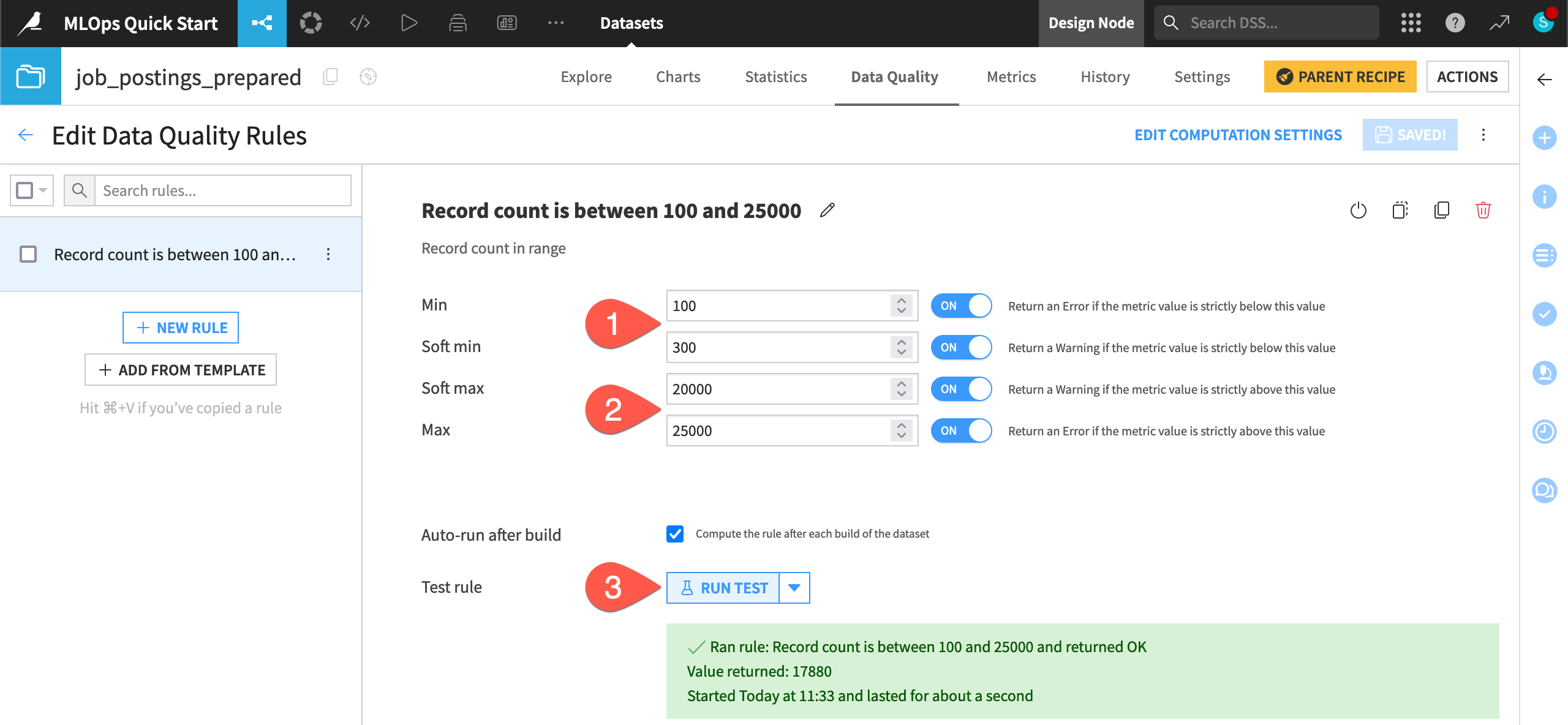The height and width of the screenshot is (725, 1568).
Task: Click the NEW RULE button
Action: pyautogui.click(x=182, y=327)
